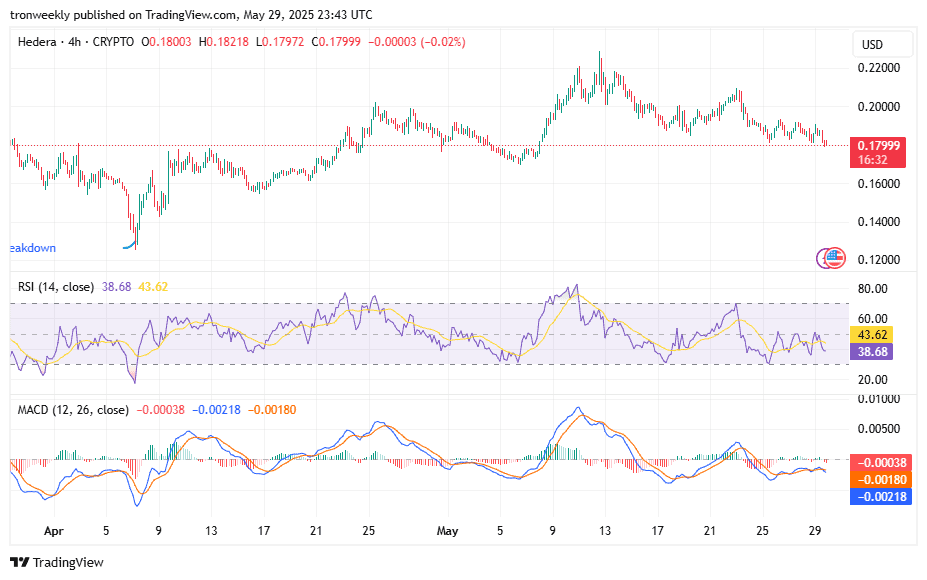Click the US flag event icon
927x580 pixels.
835,258
